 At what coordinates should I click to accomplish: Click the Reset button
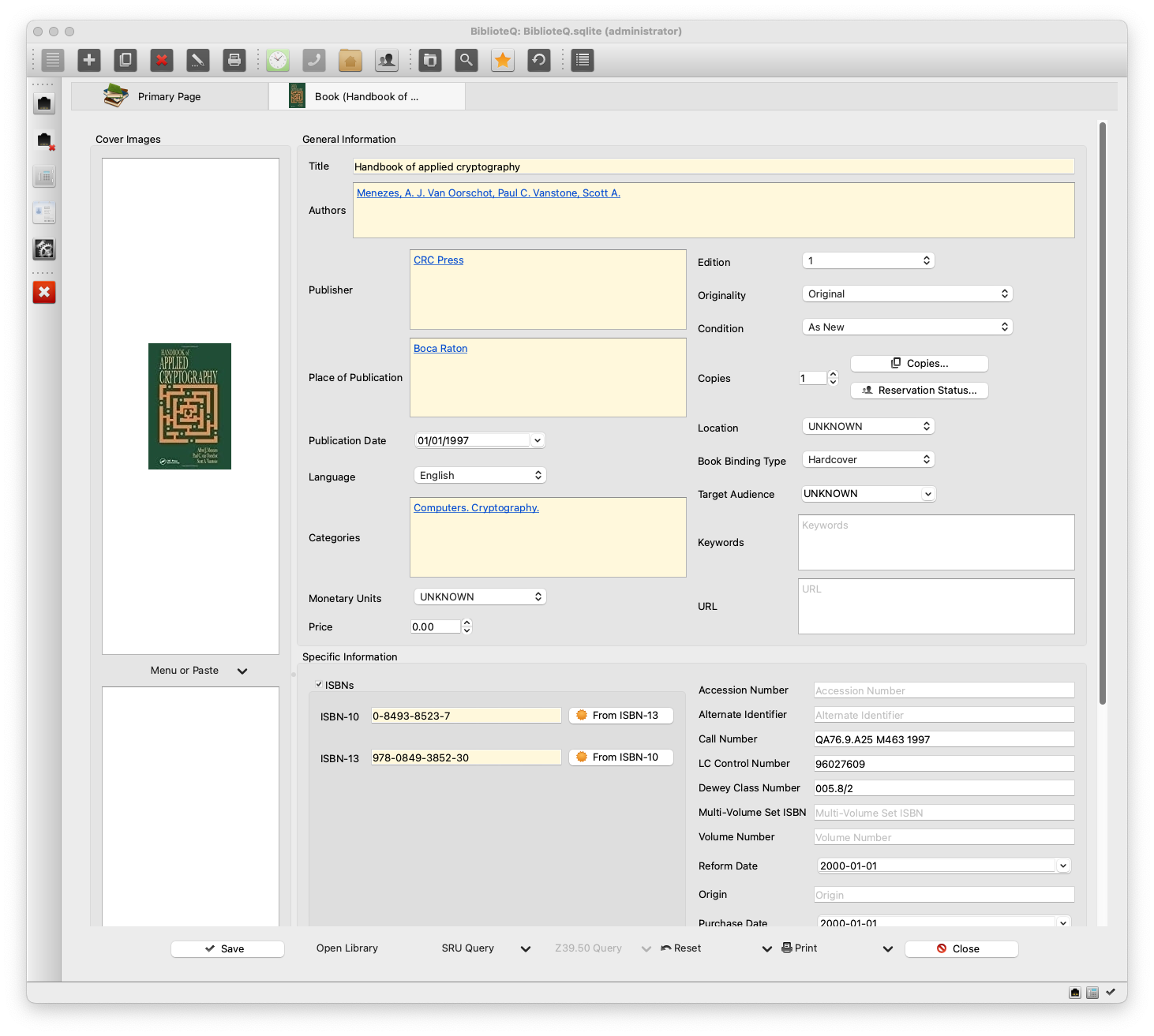pyautogui.click(x=681, y=948)
